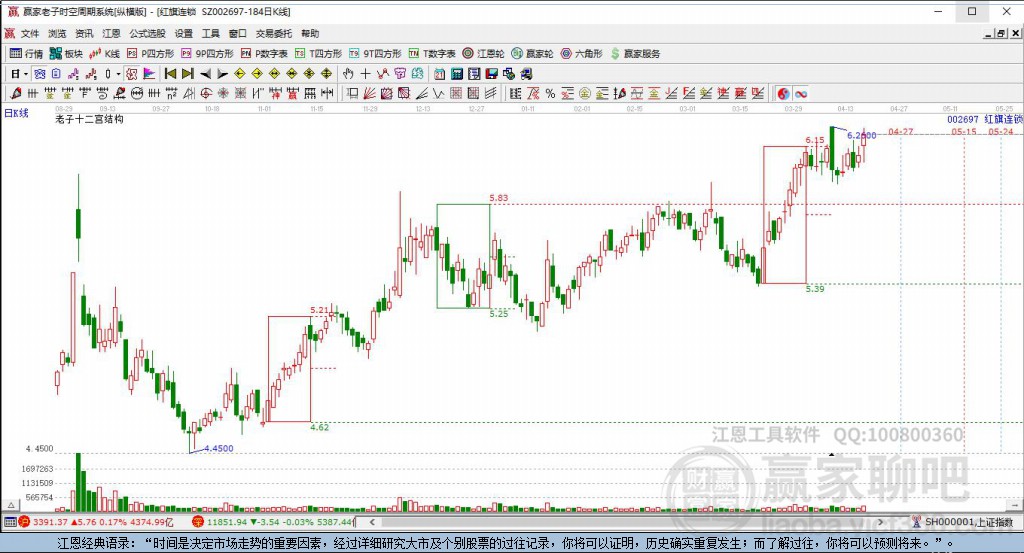Screen dimensions: 1024x553
Task: Click the inner child-window restore button
Action: click(1001, 33)
